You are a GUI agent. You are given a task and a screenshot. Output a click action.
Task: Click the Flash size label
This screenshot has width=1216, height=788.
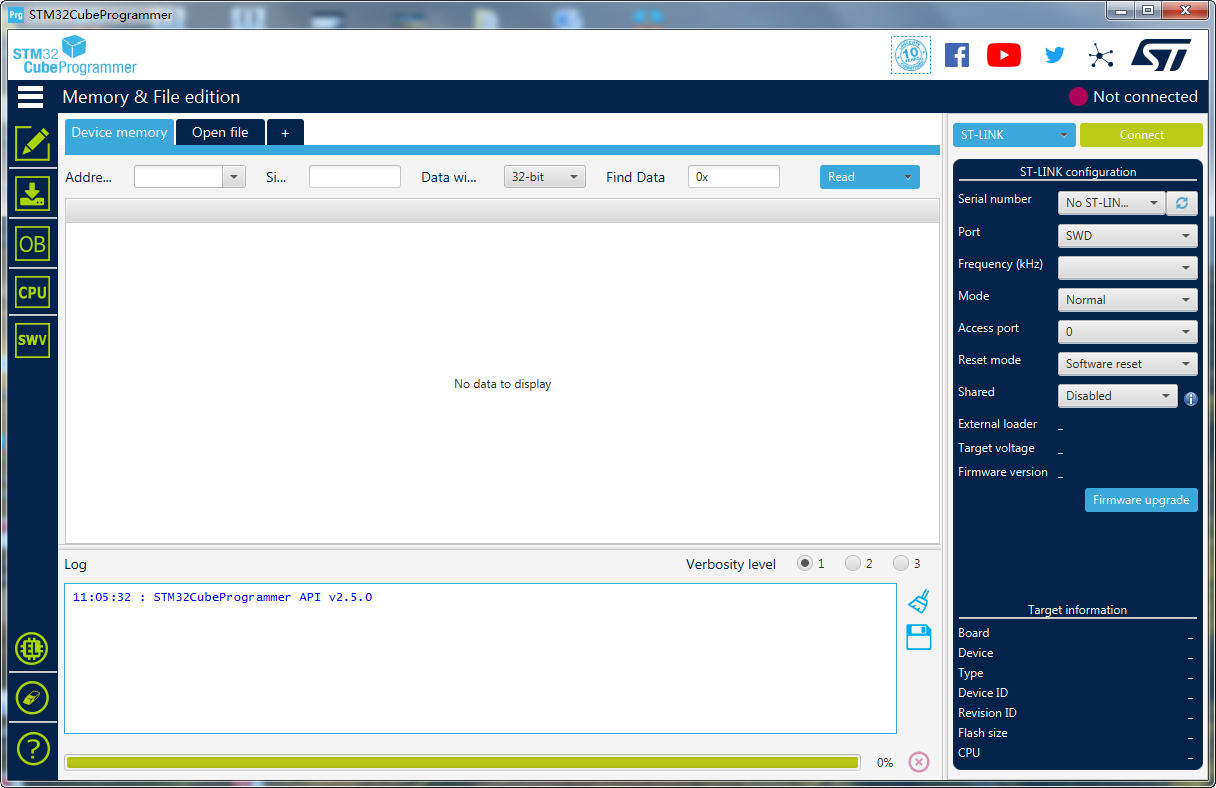(983, 733)
